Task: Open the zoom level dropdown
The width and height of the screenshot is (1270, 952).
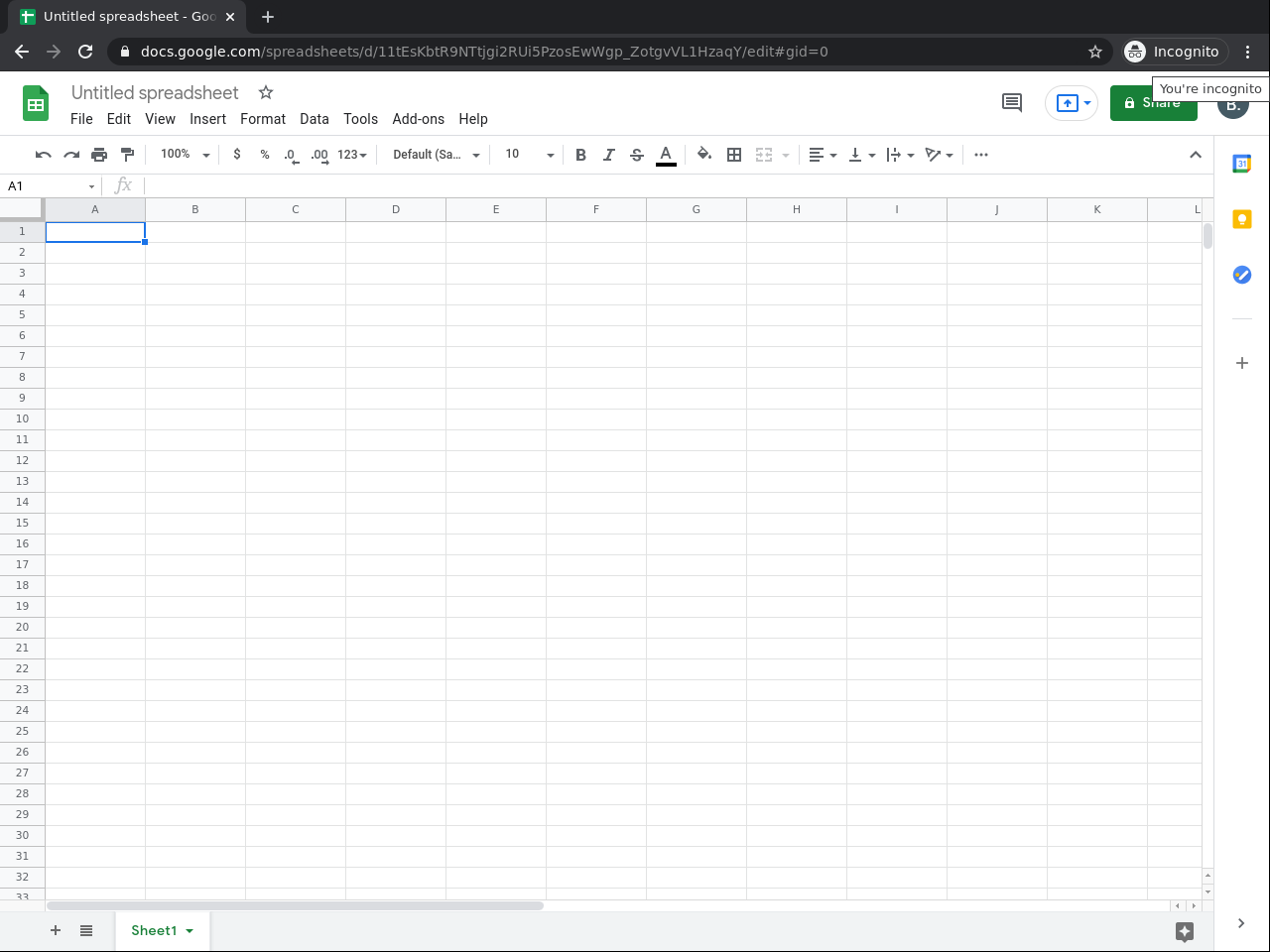Action: click(186, 155)
